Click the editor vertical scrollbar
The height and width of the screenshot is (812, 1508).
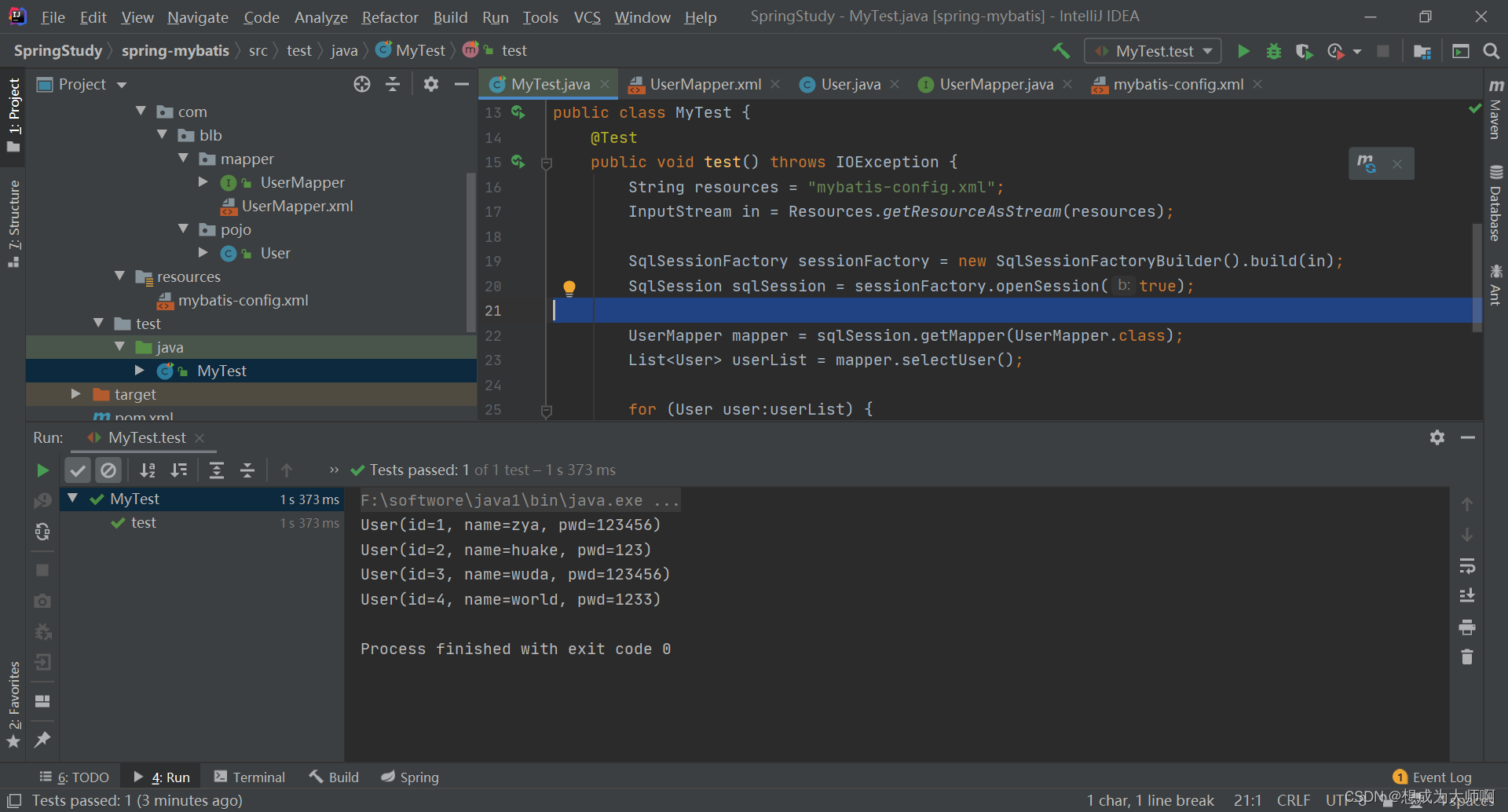(1477, 276)
